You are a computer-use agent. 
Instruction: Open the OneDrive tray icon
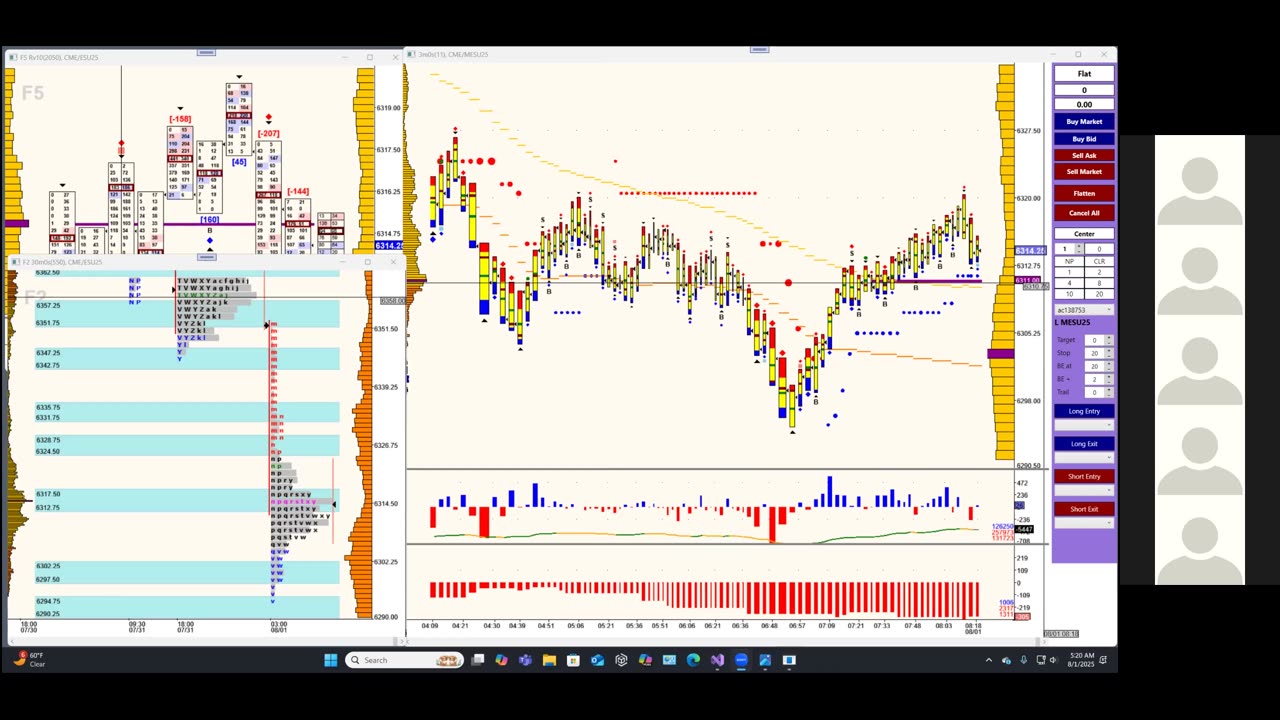click(1006, 660)
